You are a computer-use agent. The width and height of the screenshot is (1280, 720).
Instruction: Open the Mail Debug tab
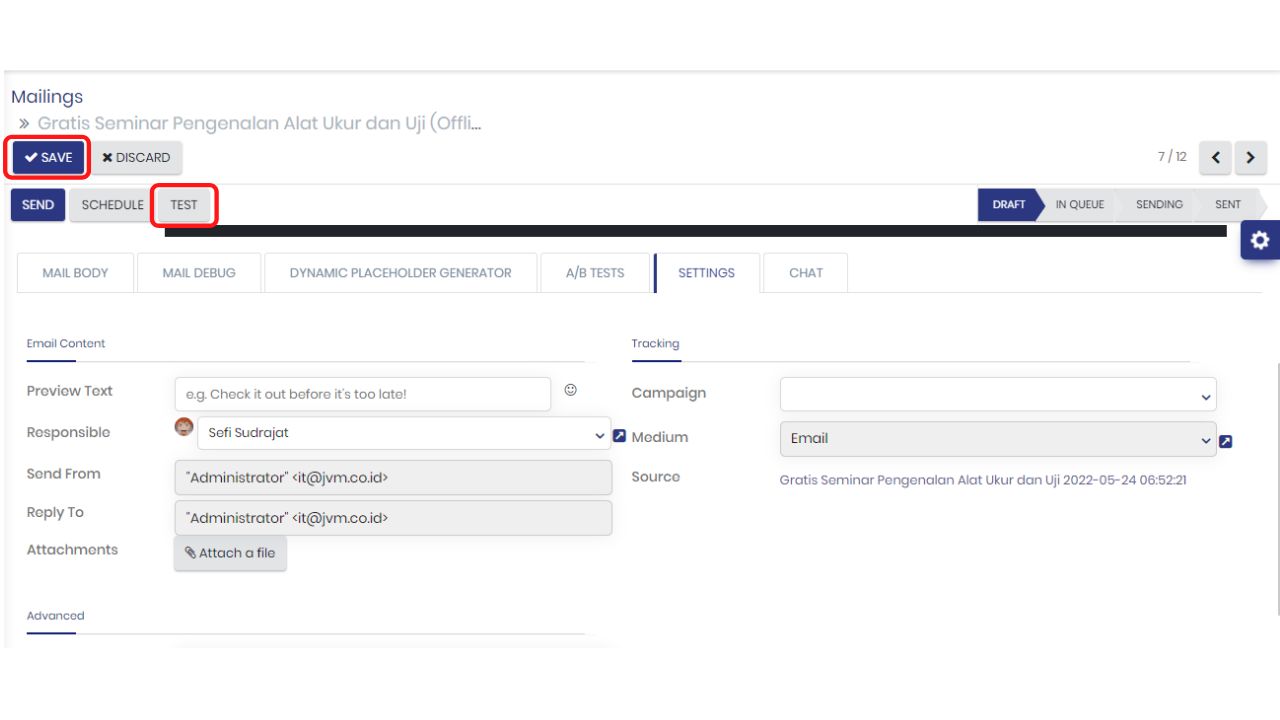[x=199, y=273]
